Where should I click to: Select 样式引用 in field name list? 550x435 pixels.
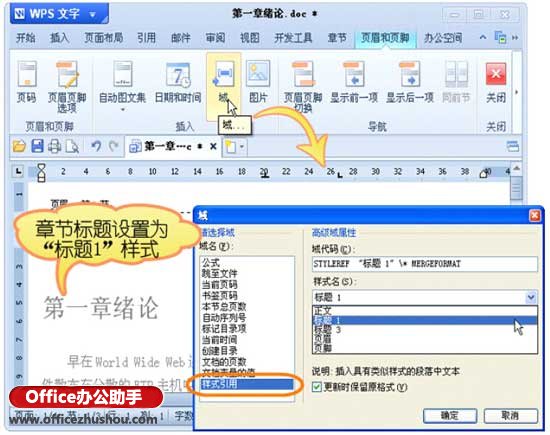coord(247,384)
